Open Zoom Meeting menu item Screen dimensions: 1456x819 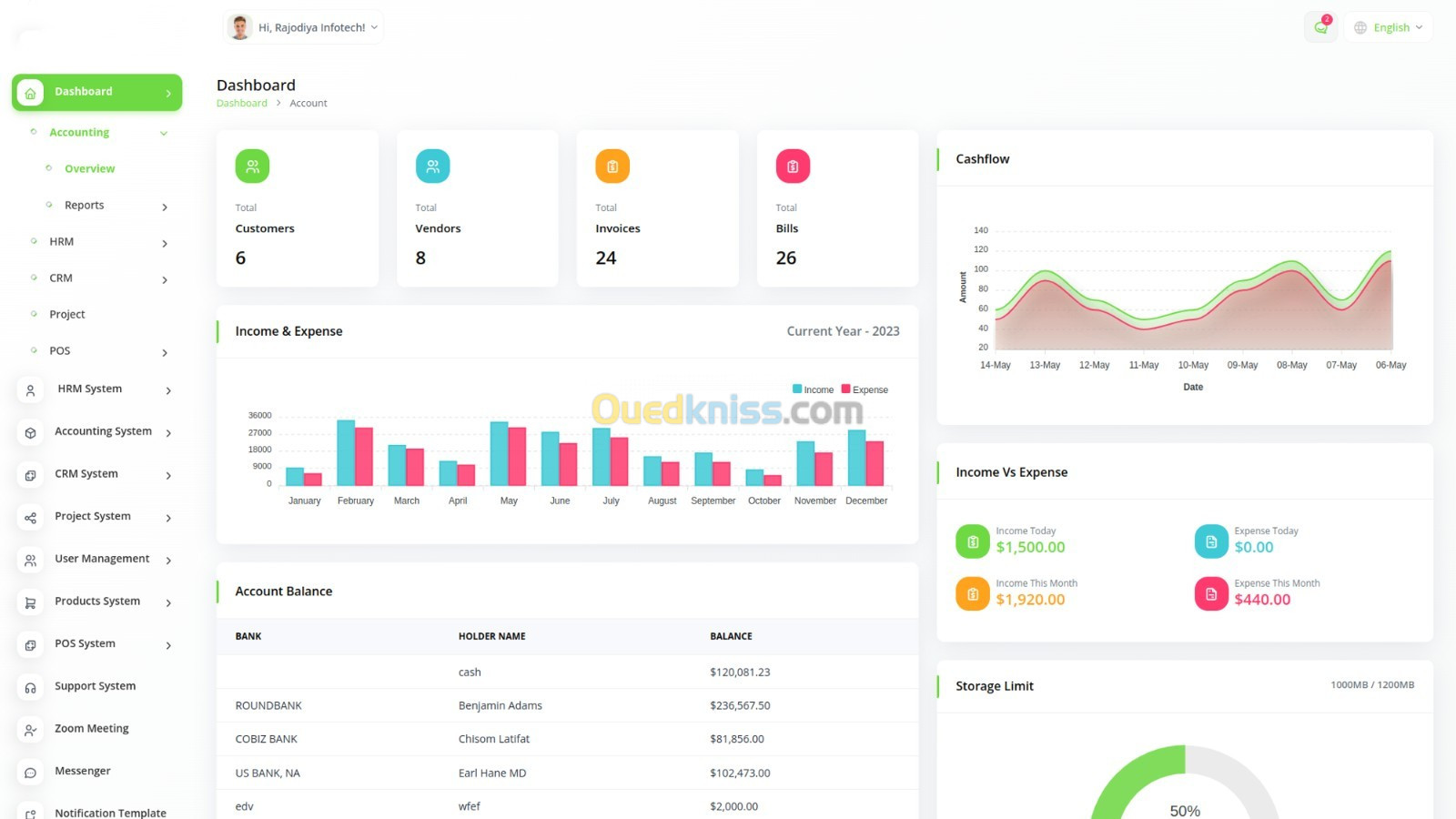click(92, 729)
